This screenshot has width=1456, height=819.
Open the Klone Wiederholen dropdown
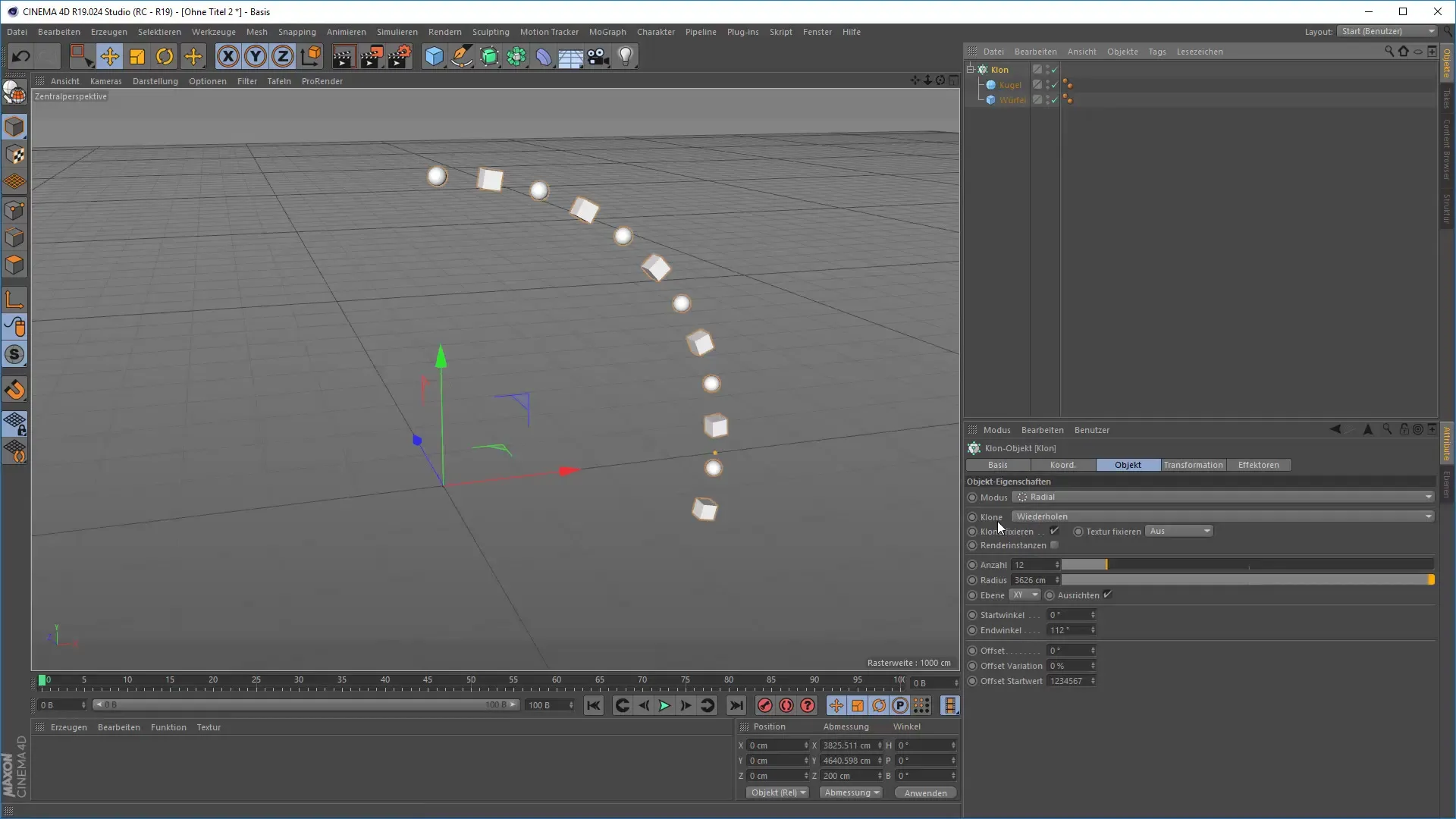(x=1222, y=516)
